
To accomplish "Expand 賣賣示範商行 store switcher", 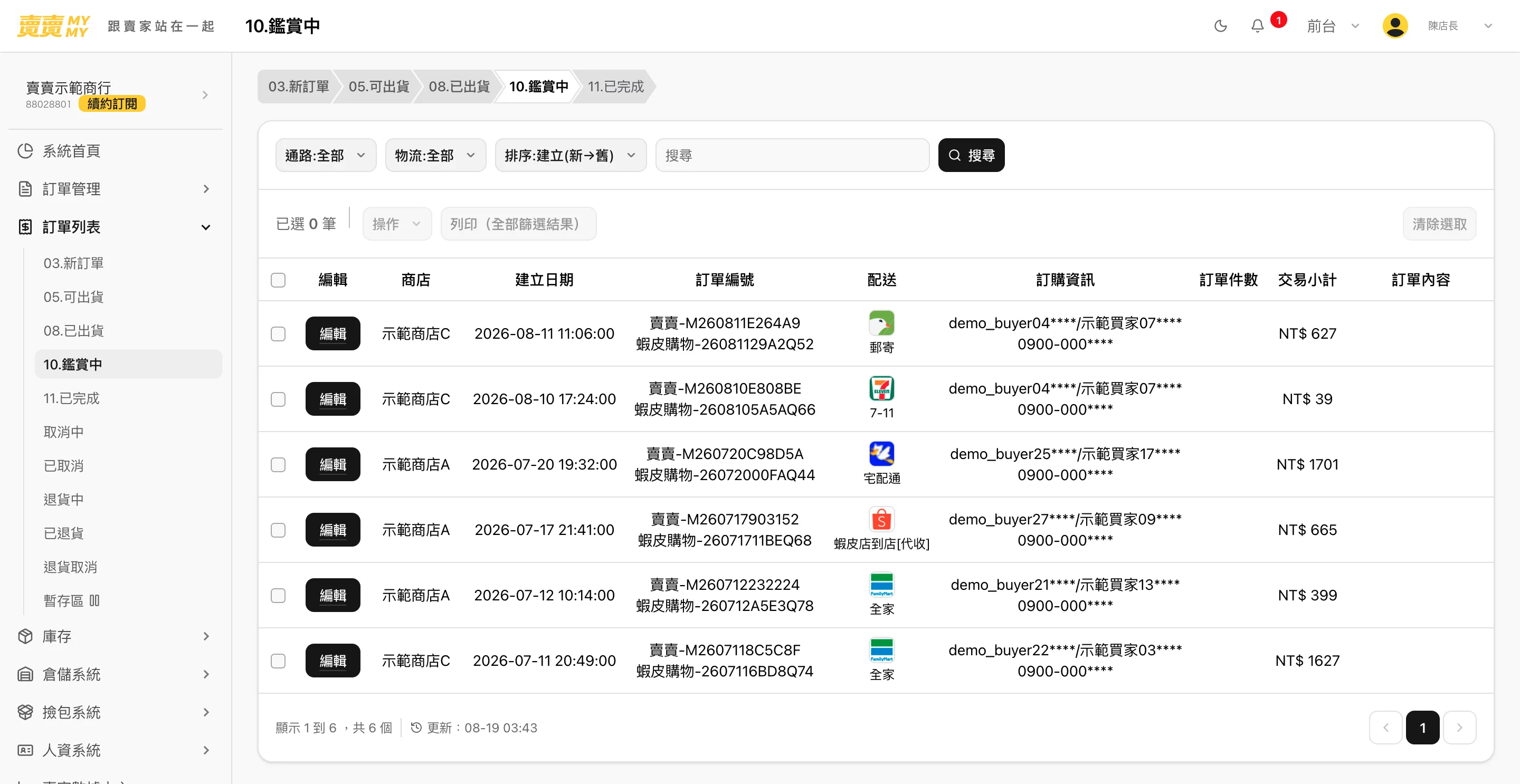I will [205, 95].
